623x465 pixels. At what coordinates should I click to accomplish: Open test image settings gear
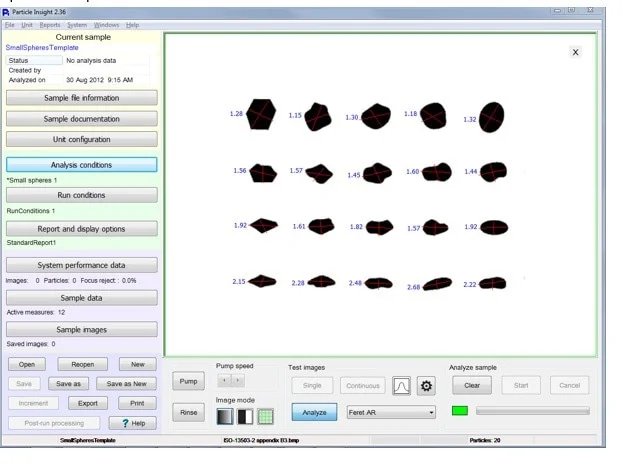(x=426, y=385)
